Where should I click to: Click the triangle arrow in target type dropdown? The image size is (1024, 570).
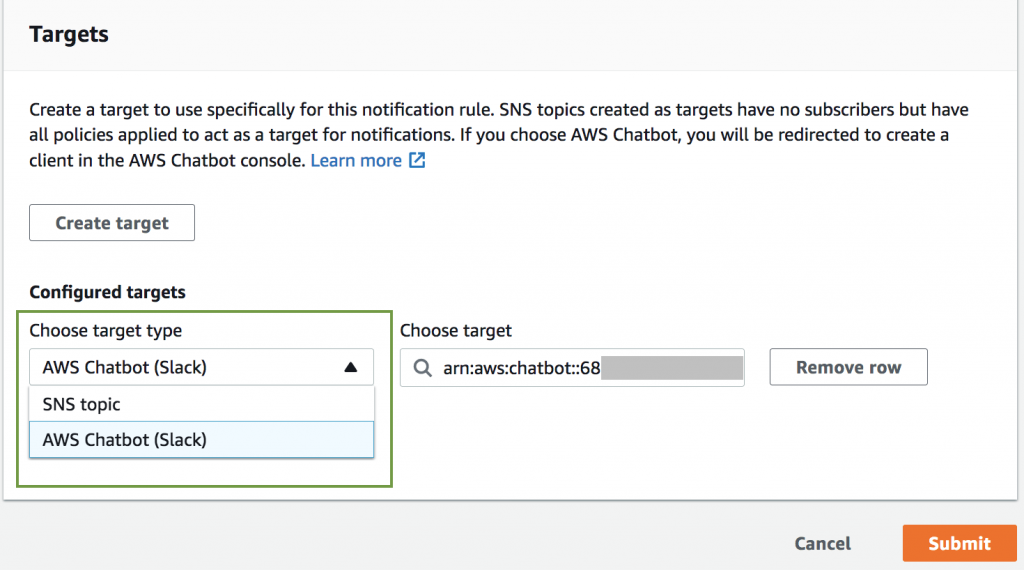tap(350, 367)
